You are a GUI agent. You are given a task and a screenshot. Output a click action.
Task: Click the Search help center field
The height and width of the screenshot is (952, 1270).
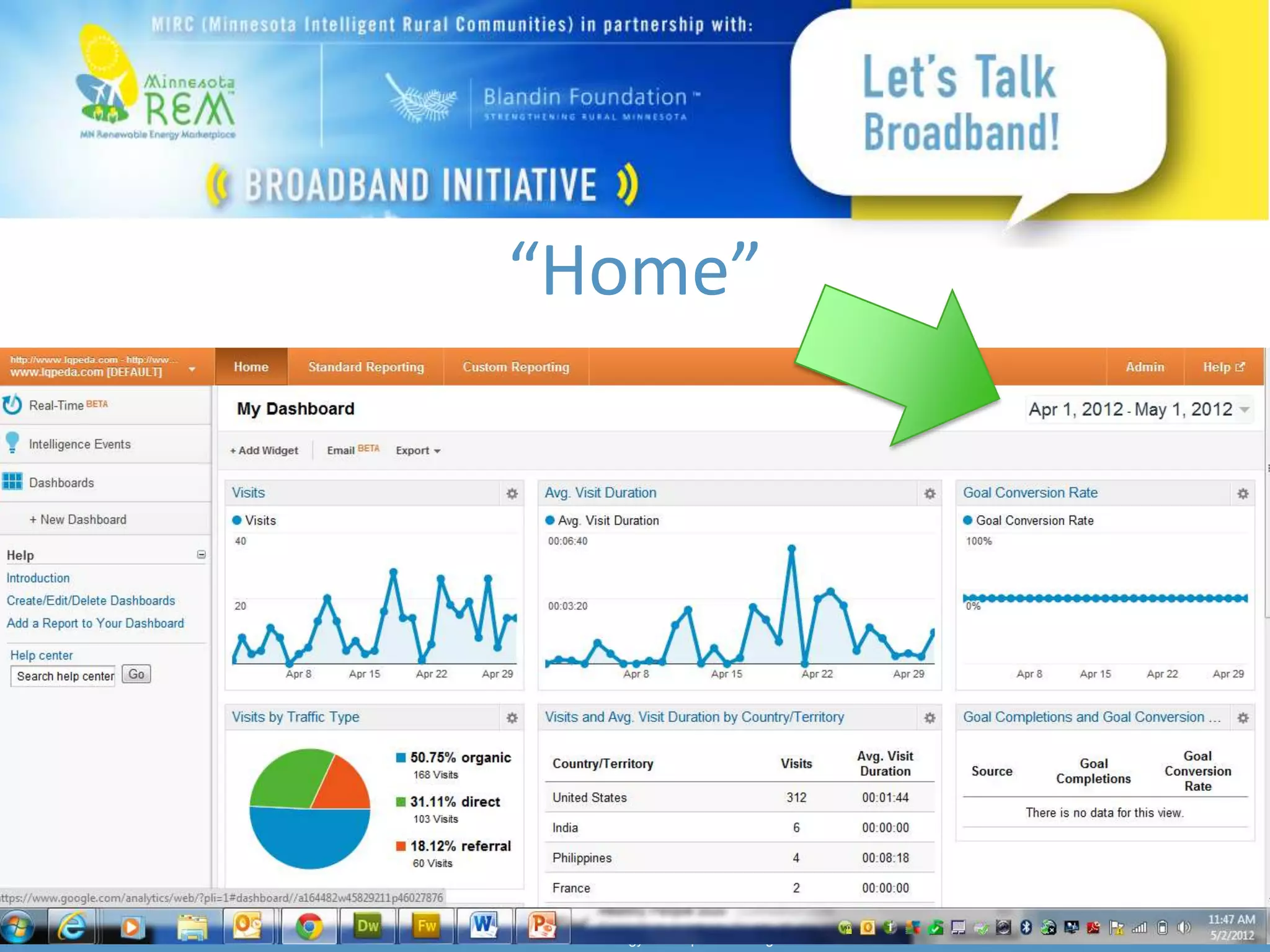[x=63, y=676]
